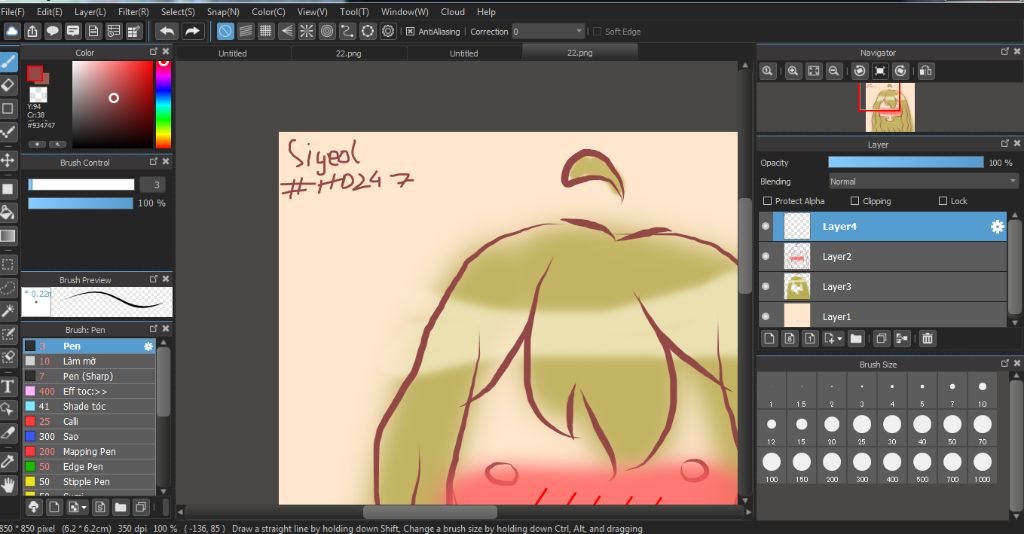
Task: Adjust the brush opacity slider
Action: click(x=80, y=203)
